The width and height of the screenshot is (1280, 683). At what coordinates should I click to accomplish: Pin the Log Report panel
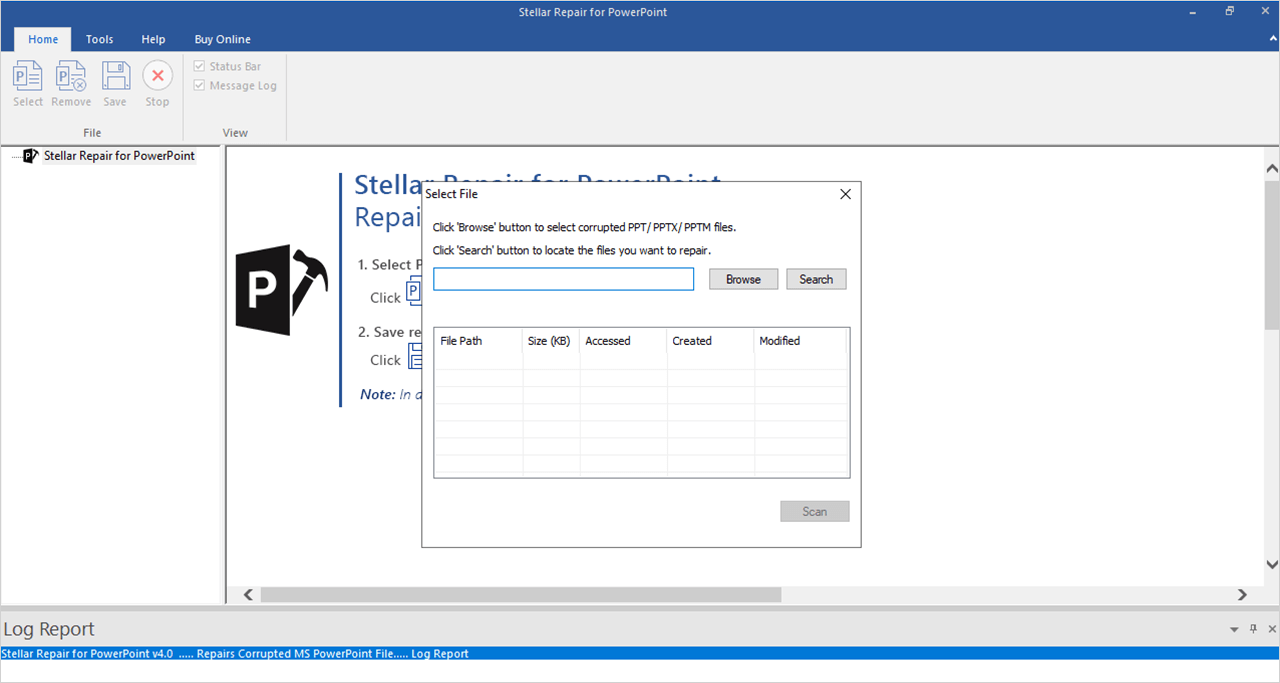pyautogui.click(x=1252, y=629)
